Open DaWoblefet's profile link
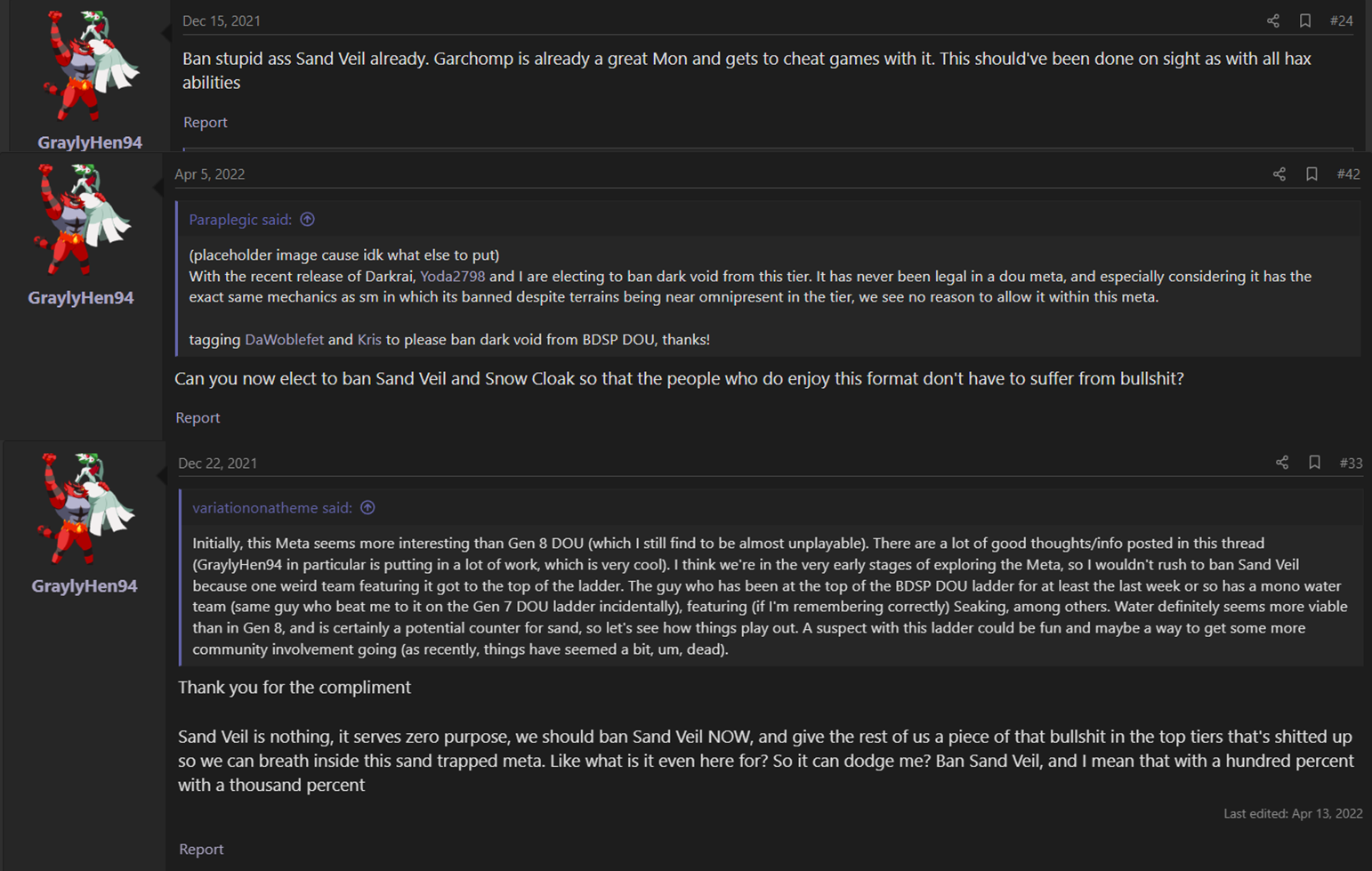Screen dimensions: 1372x871 pos(284,340)
